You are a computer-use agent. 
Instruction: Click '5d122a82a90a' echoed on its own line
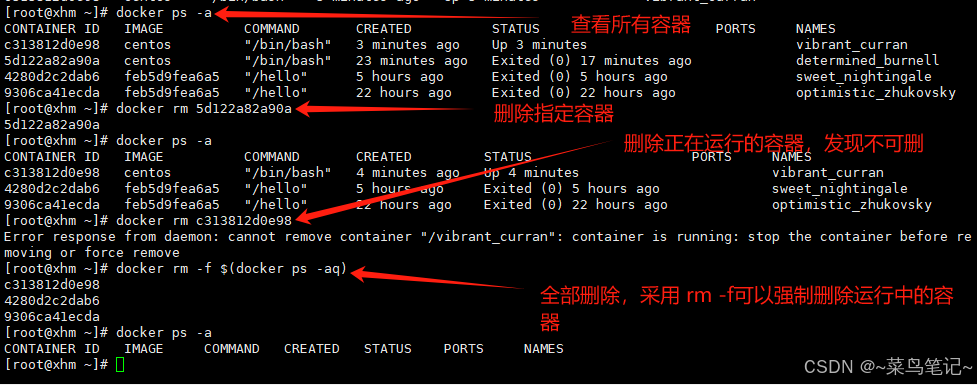[52, 125]
